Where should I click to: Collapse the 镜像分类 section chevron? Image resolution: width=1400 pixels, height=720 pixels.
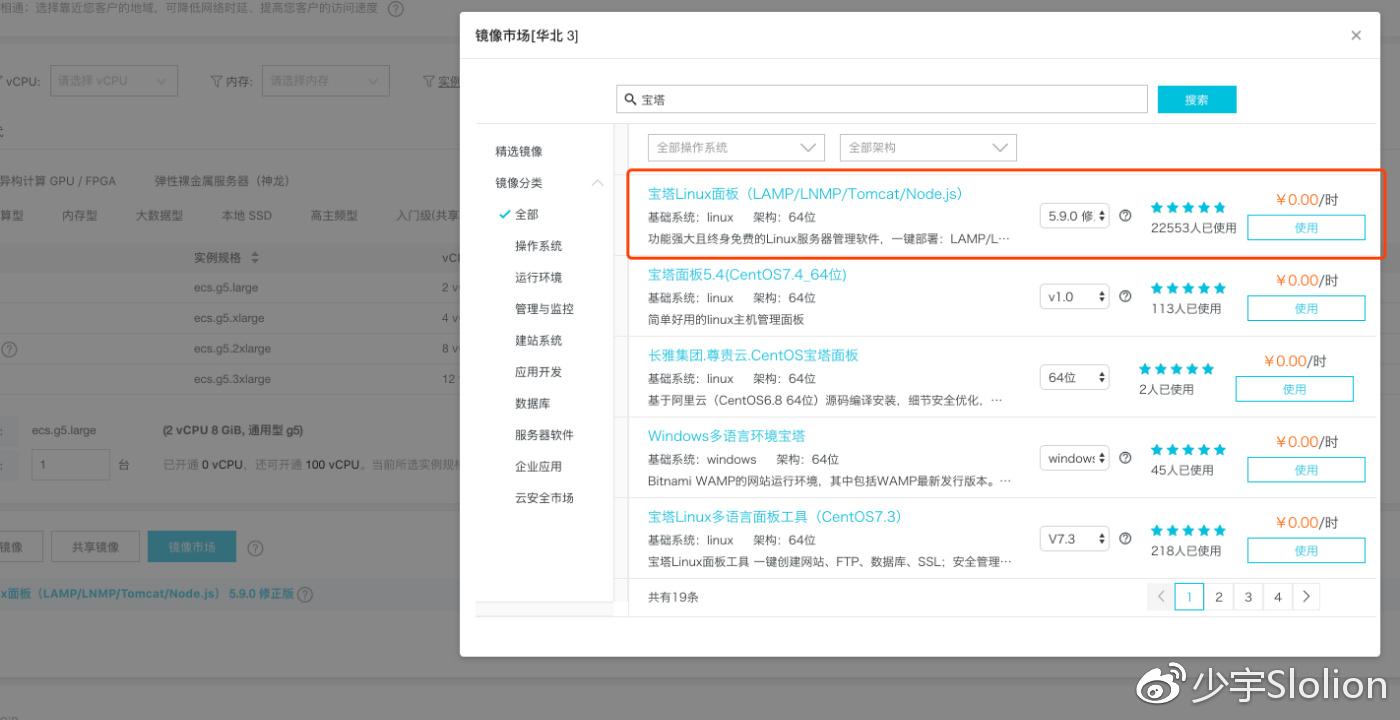(598, 183)
